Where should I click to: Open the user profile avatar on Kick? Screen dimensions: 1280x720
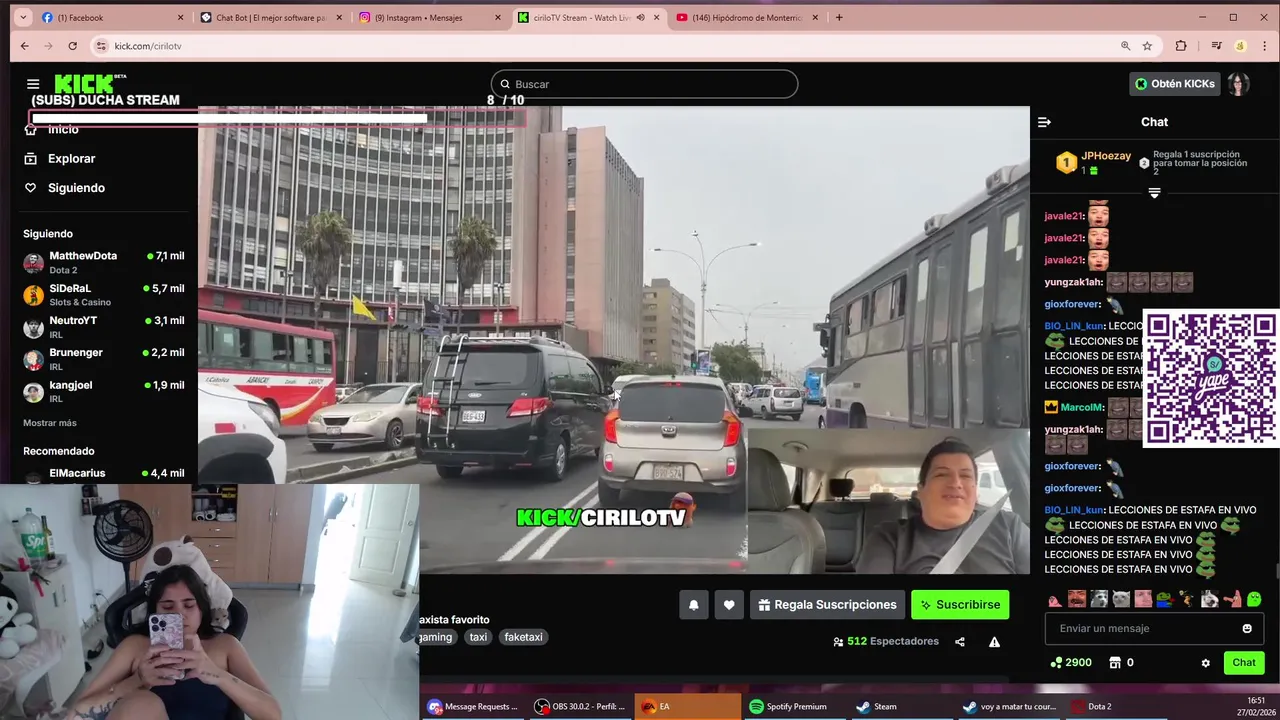pos(1238,84)
